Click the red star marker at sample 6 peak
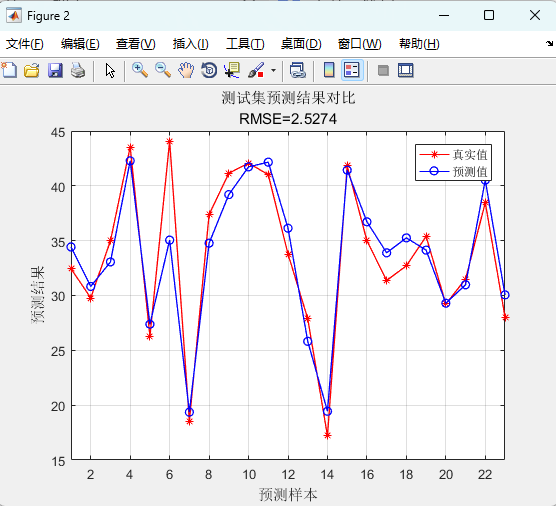This screenshot has width=556, height=506. (169, 141)
